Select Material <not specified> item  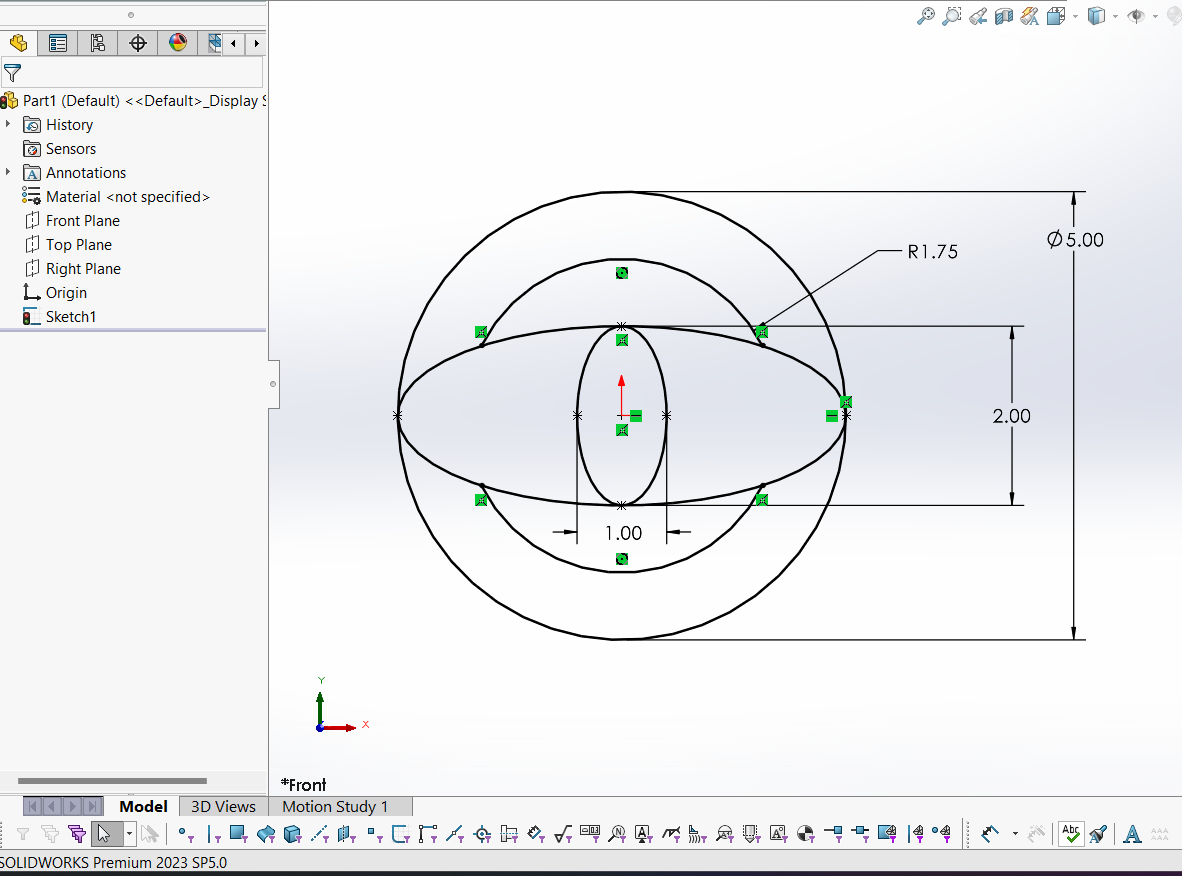116,197
